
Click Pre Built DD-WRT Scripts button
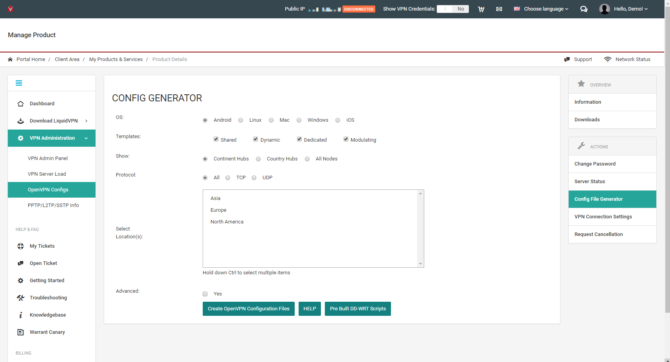coord(358,309)
